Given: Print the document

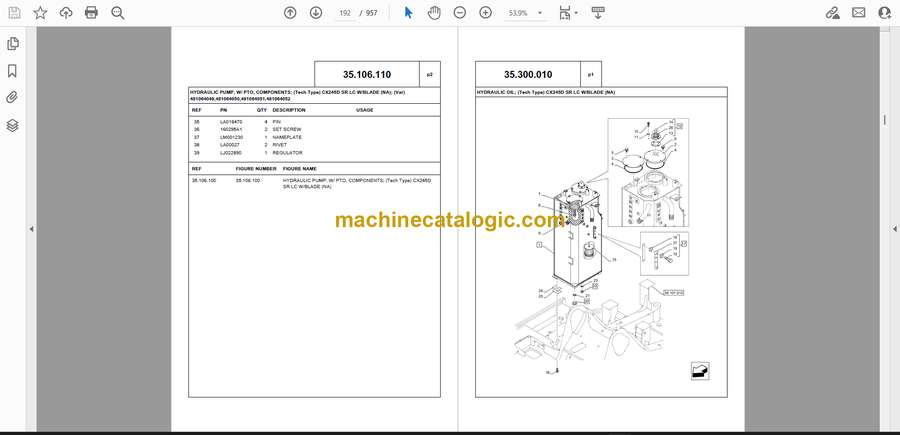Looking at the screenshot, I should (91, 13).
